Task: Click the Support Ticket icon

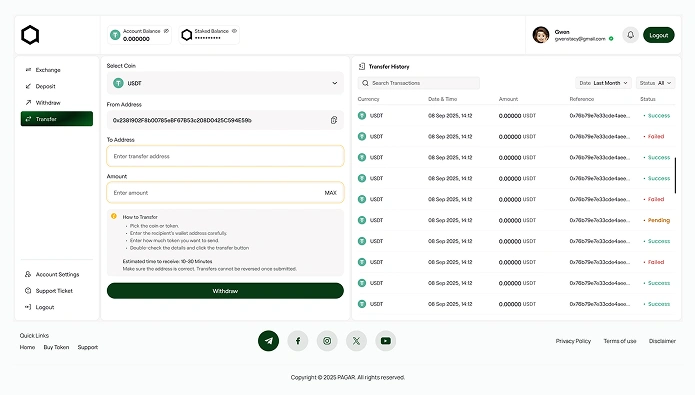Action: [x=28, y=291]
